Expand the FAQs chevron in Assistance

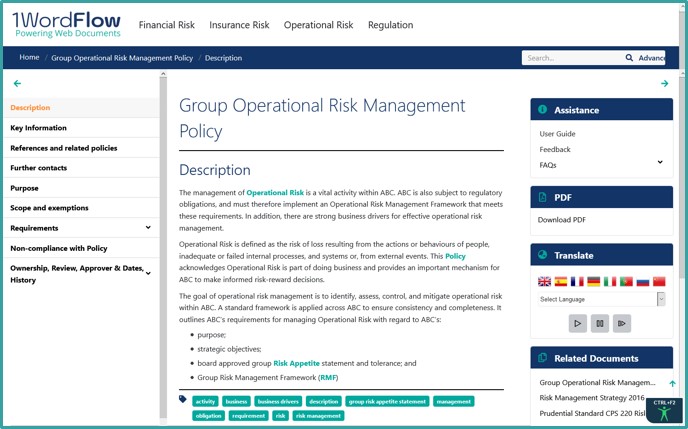point(660,162)
